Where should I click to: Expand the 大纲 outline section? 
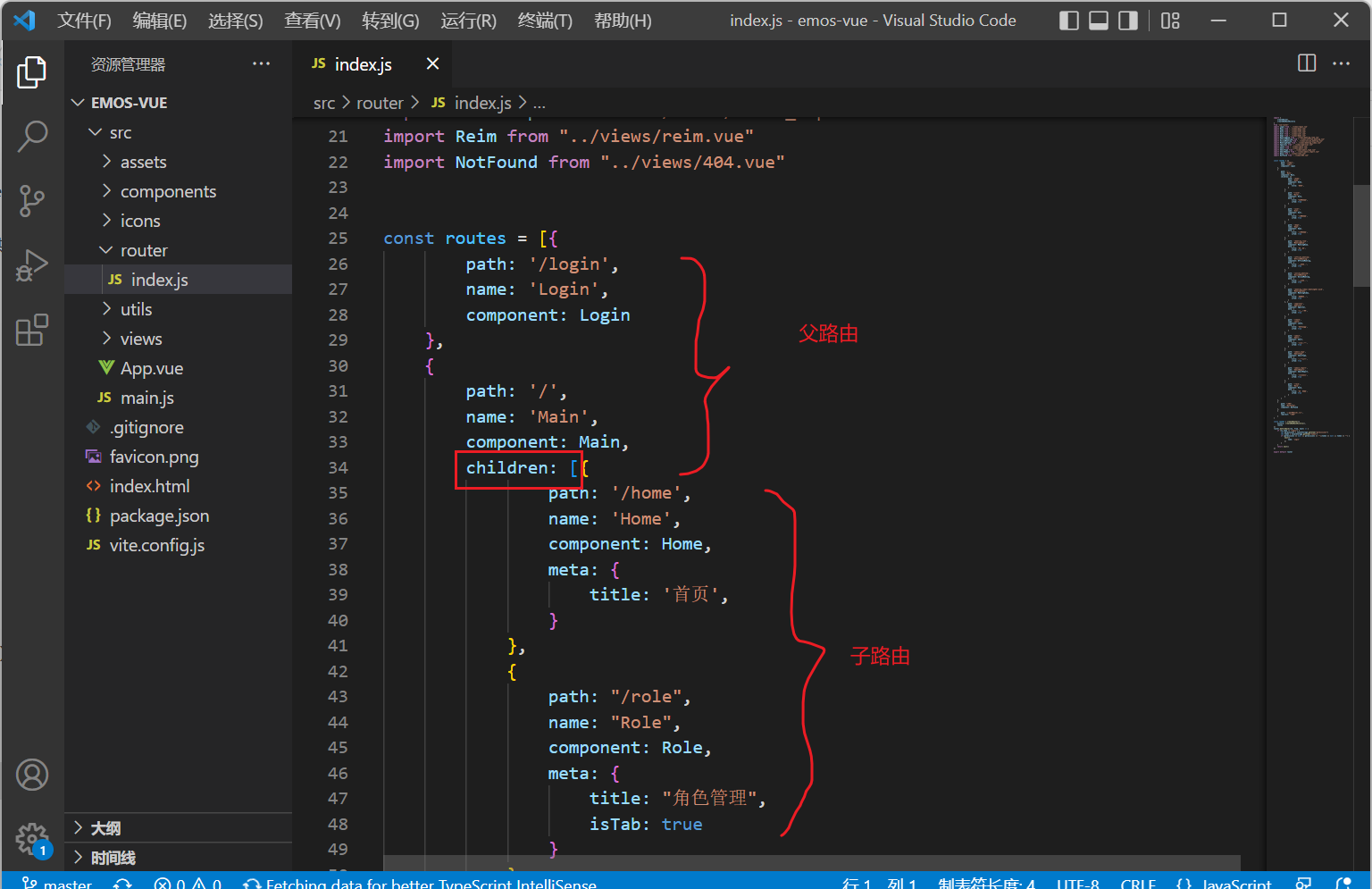[105, 828]
